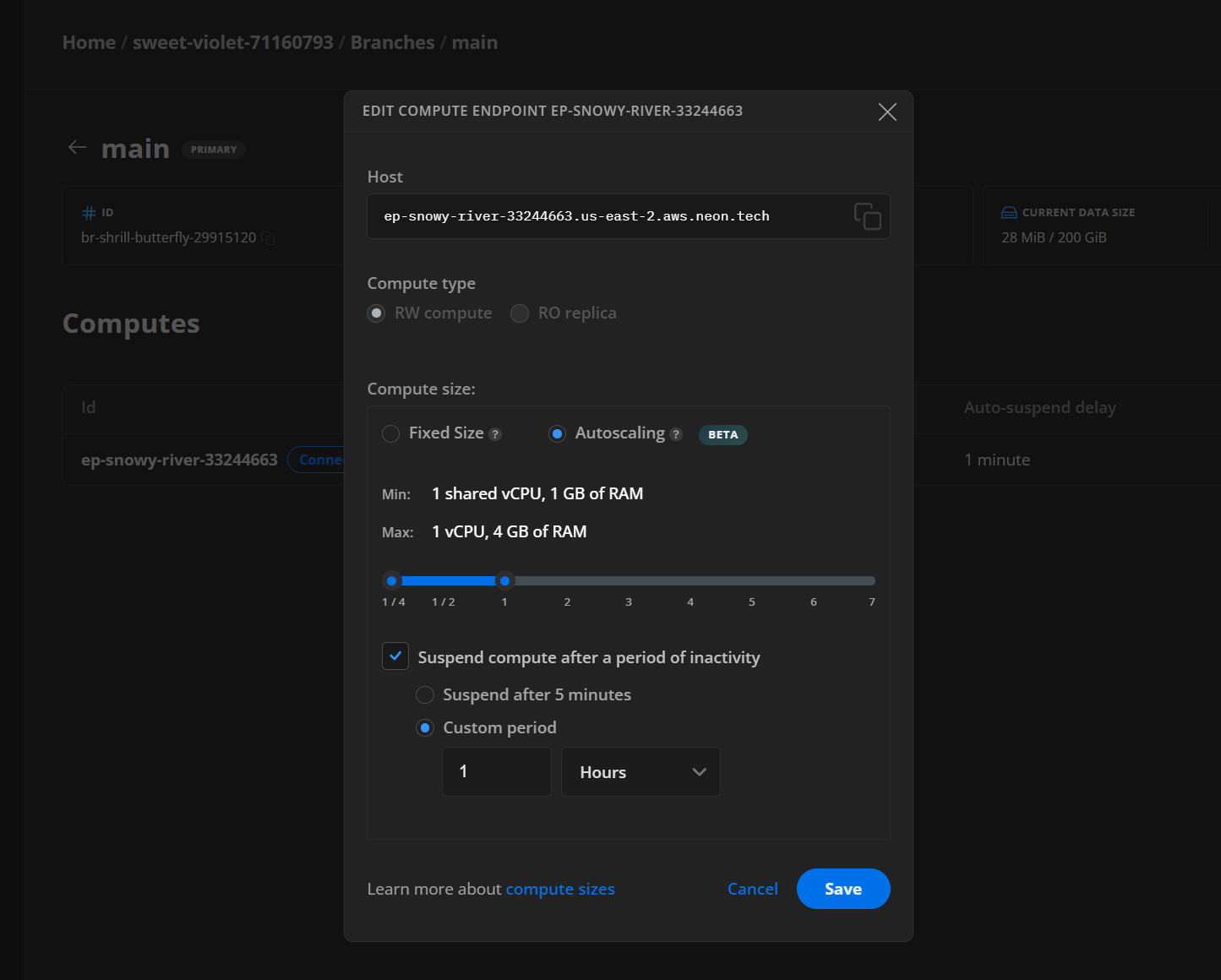Click the checkmark inside the suspend compute checkbox
Screen dimensions: 1221x980
[395, 656]
